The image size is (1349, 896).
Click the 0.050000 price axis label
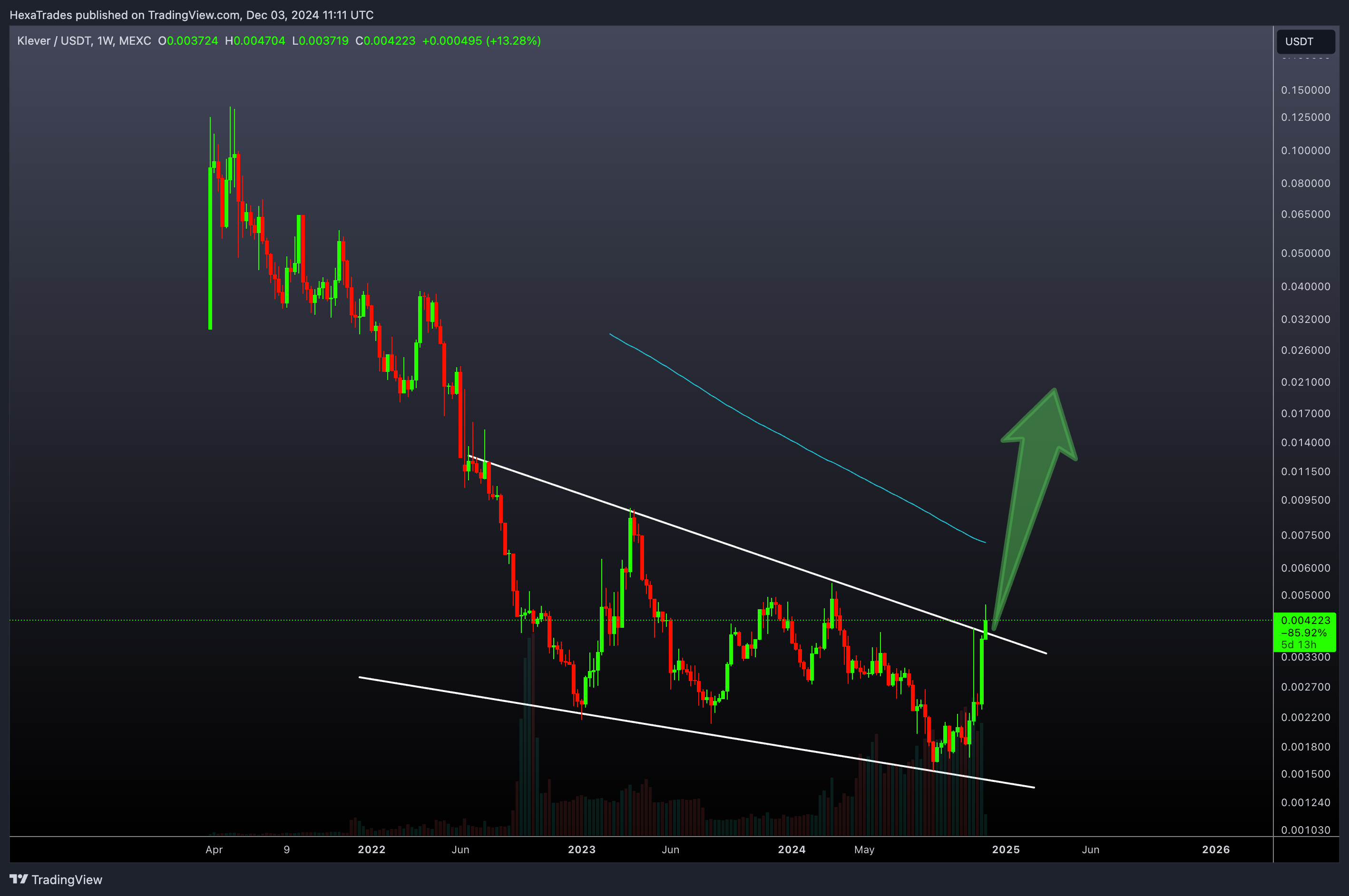(x=1305, y=253)
